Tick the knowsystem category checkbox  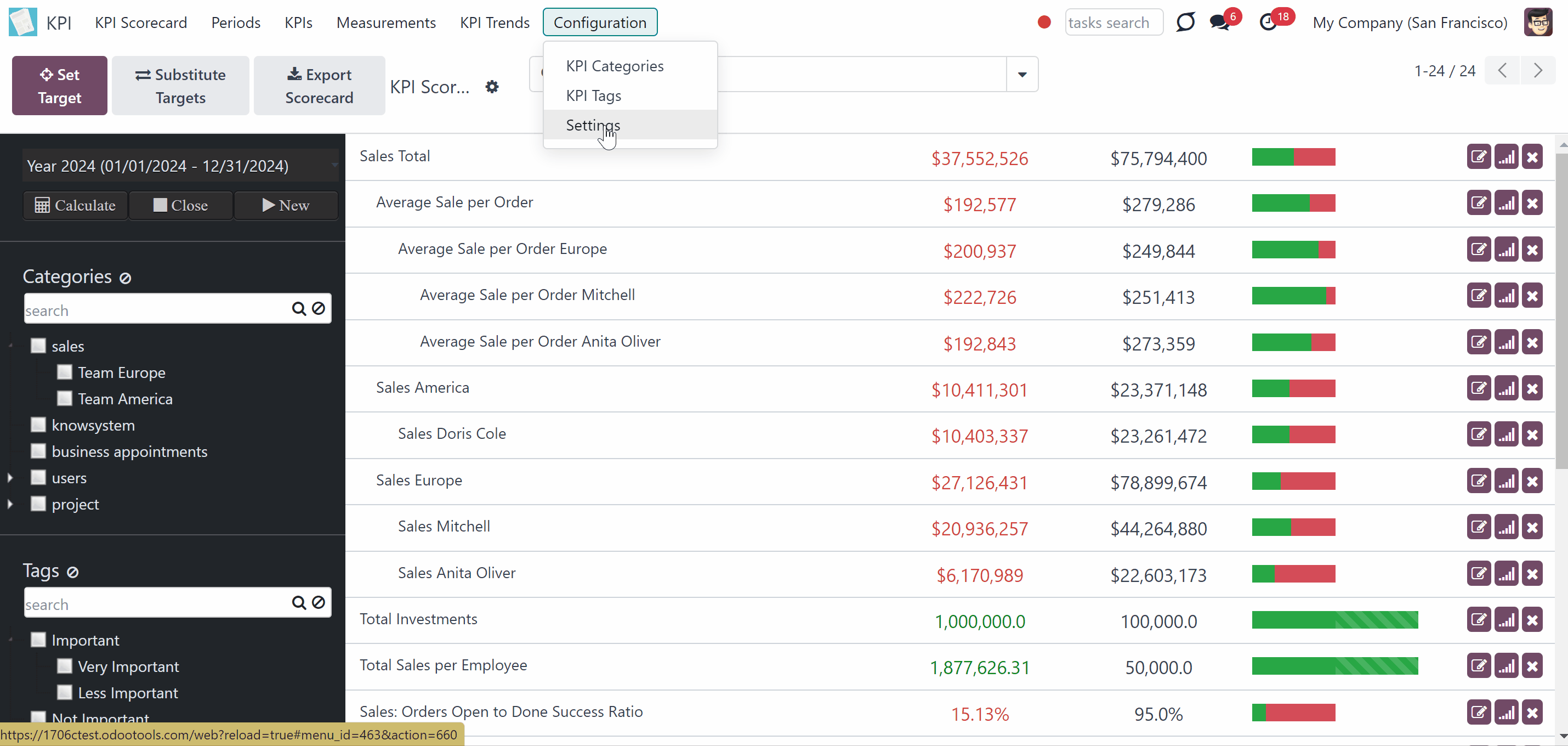tap(38, 425)
